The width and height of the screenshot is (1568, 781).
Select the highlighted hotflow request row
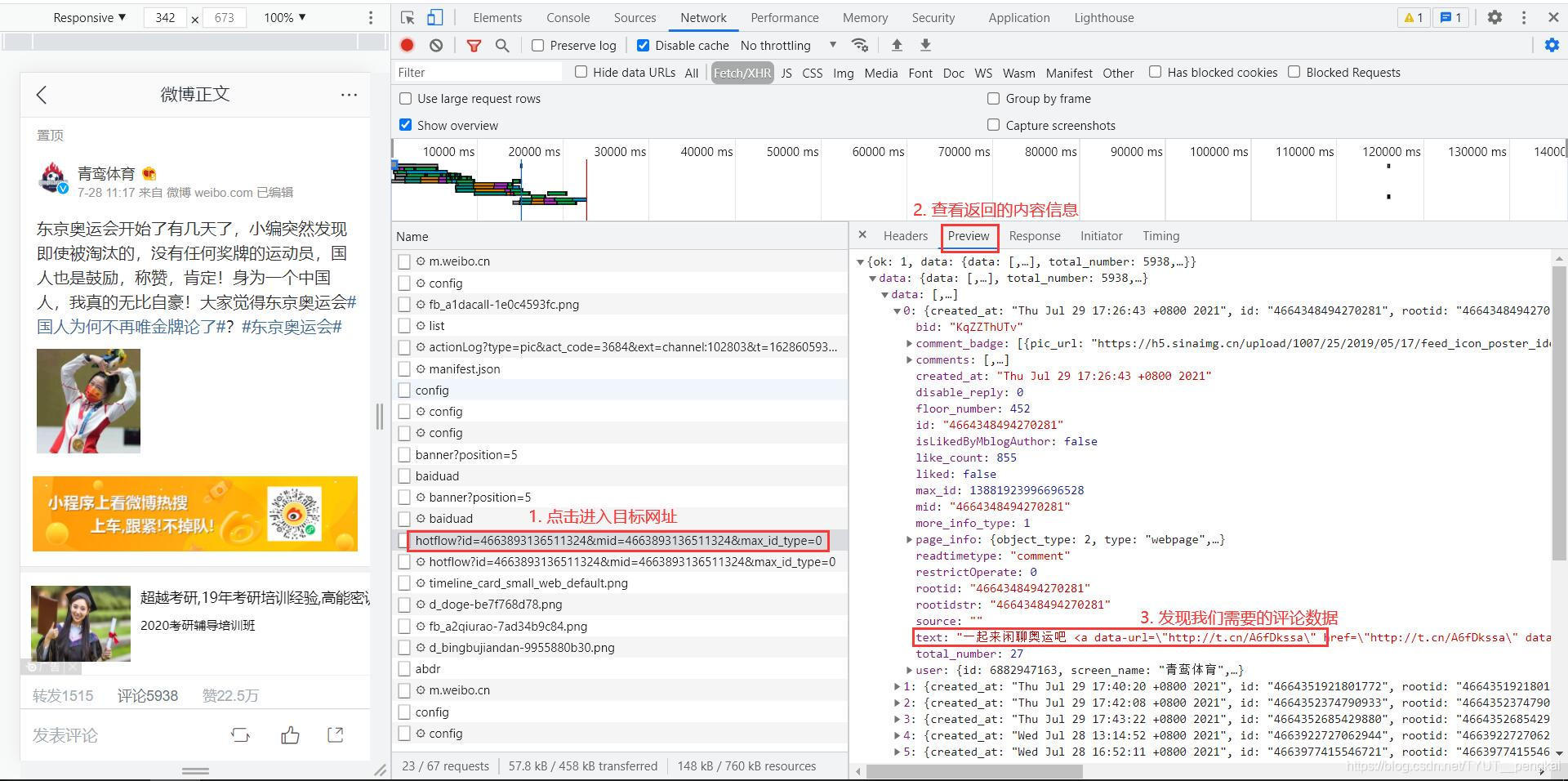618,540
